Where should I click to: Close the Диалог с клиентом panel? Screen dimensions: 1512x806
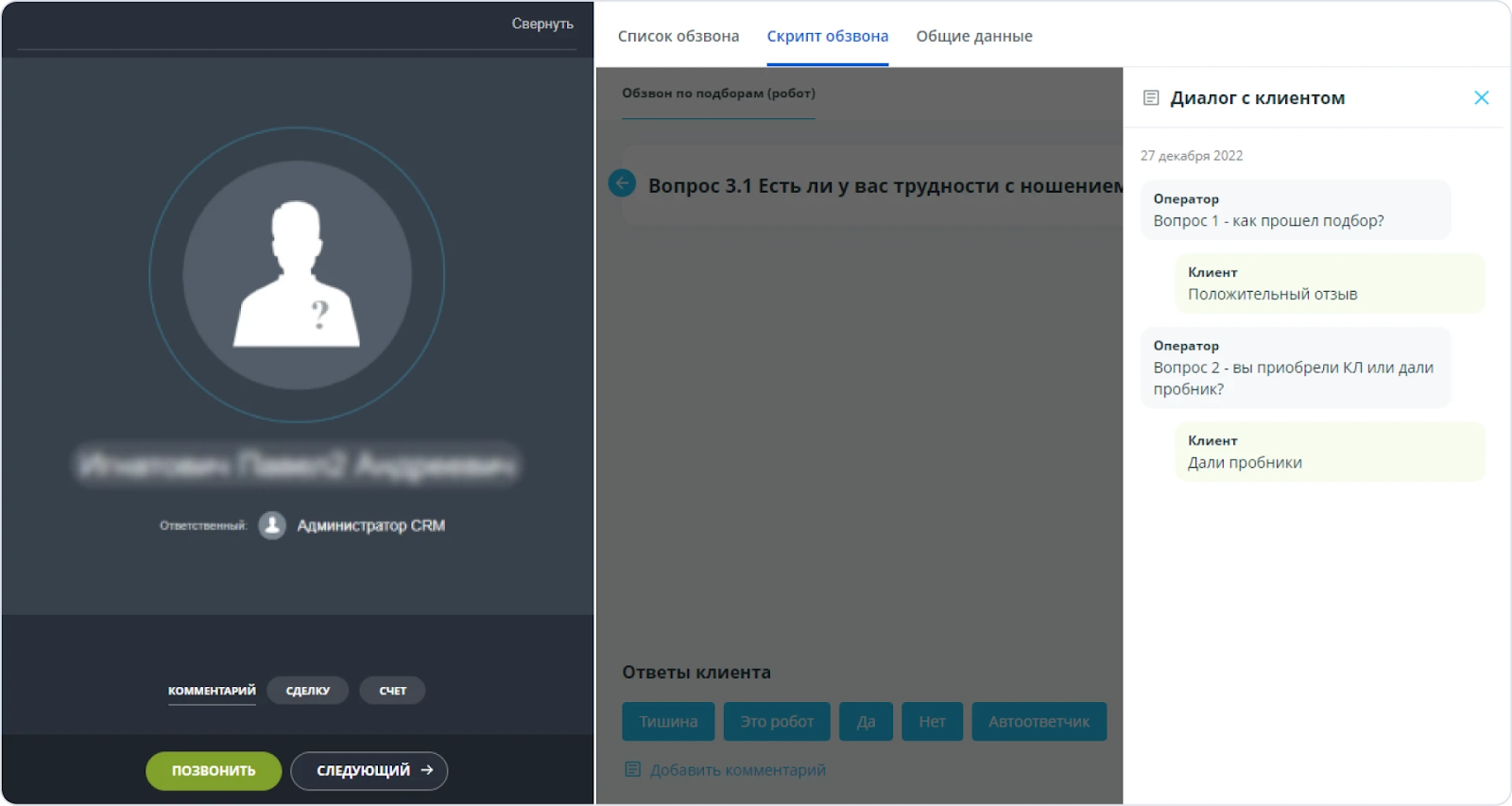[x=1481, y=97]
